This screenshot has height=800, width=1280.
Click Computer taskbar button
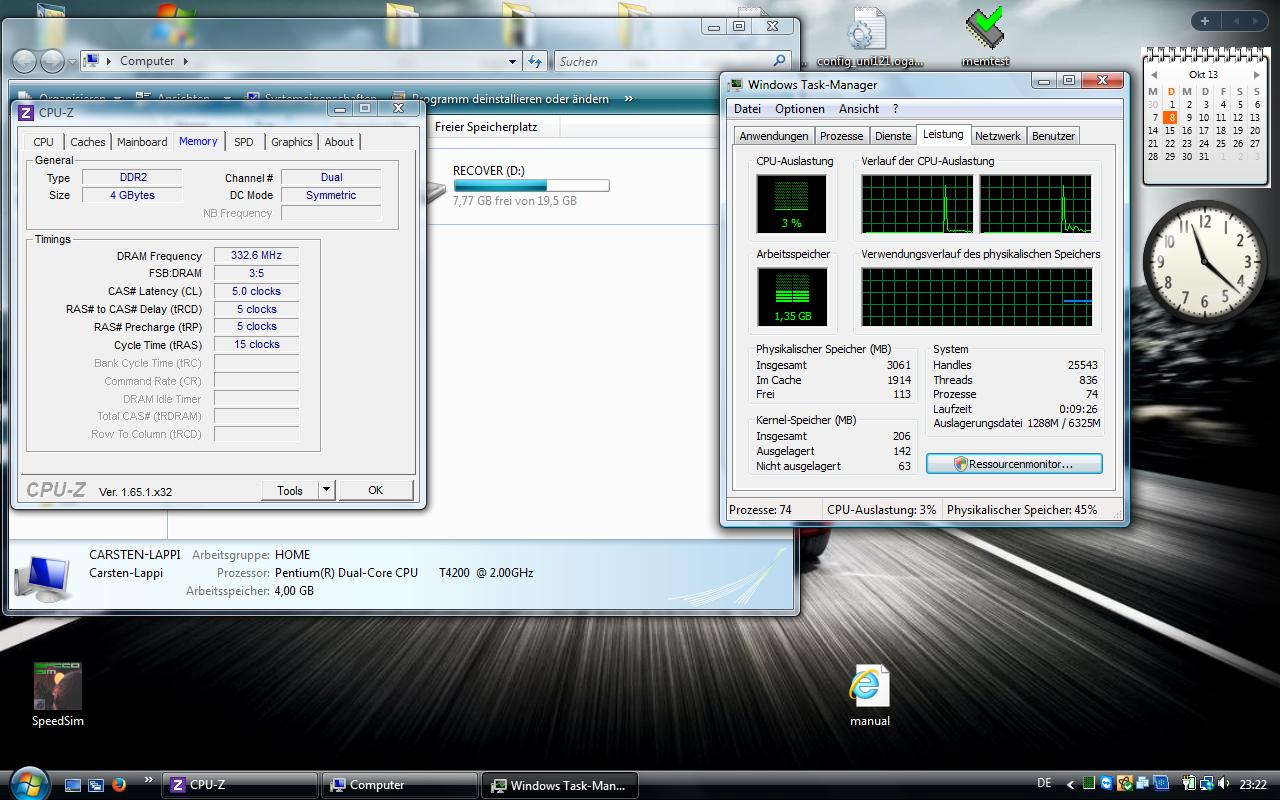tap(400, 785)
